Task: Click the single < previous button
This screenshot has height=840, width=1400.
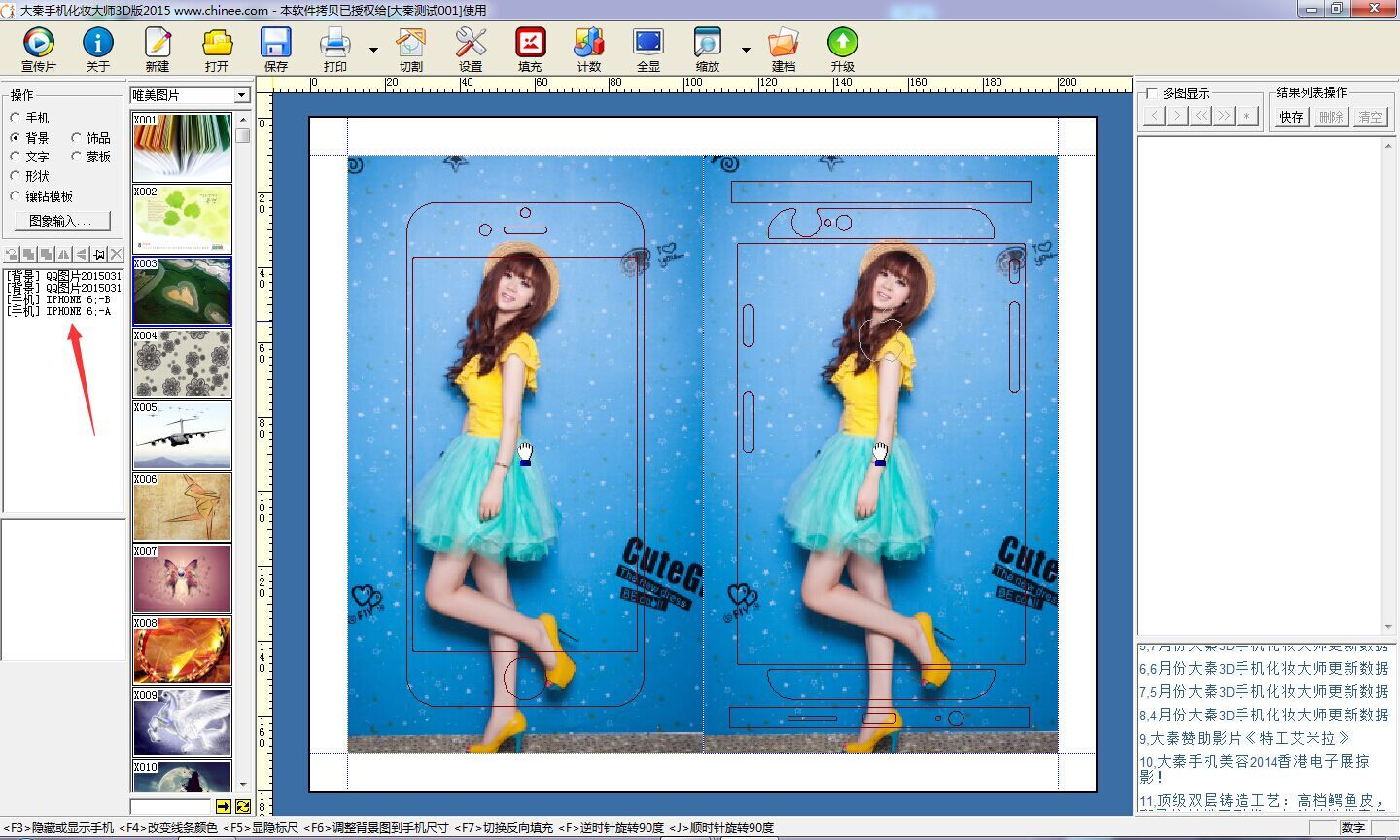Action: (1154, 116)
